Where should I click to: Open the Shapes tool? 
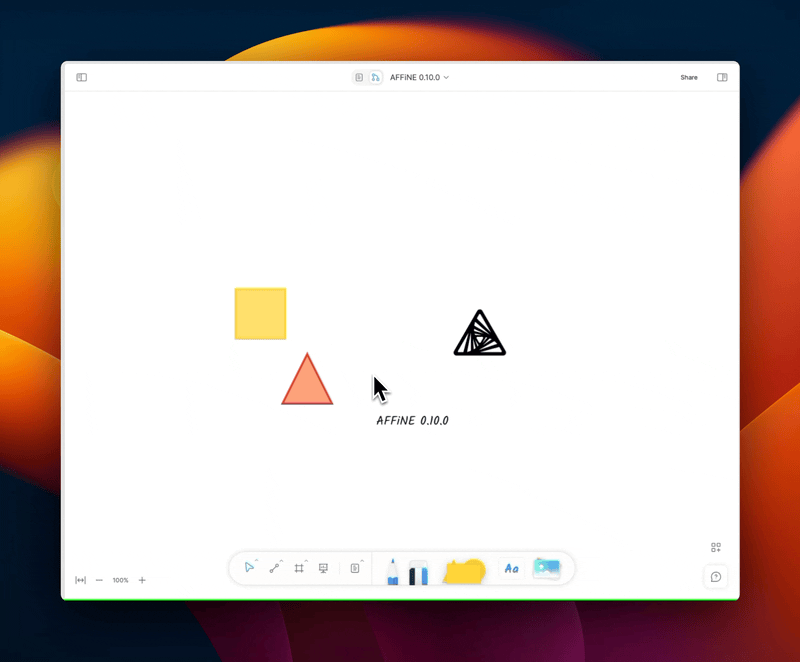[x=464, y=571]
